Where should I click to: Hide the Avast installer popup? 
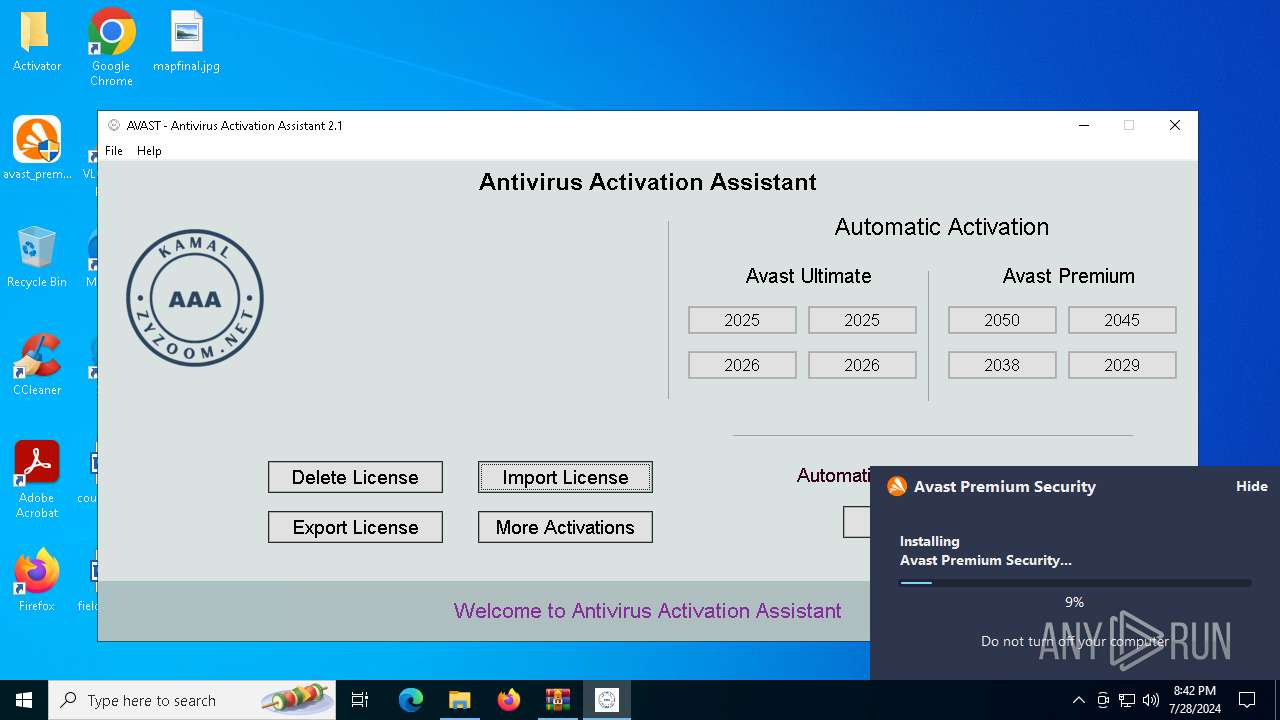(1251, 486)
